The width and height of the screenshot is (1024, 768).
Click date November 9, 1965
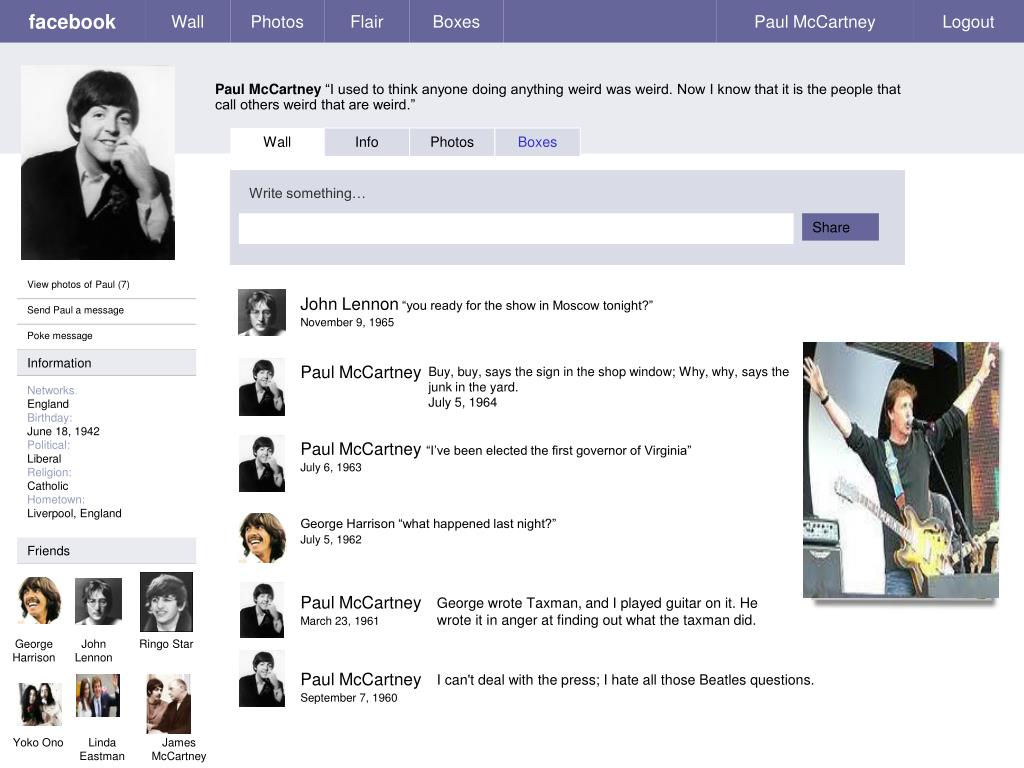pos(347,323)
